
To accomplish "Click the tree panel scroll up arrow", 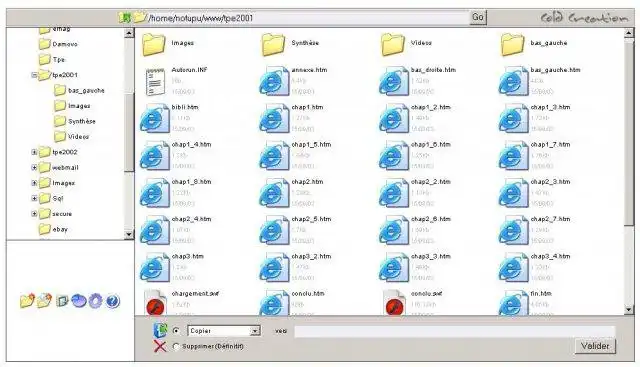I will [129, 33].
